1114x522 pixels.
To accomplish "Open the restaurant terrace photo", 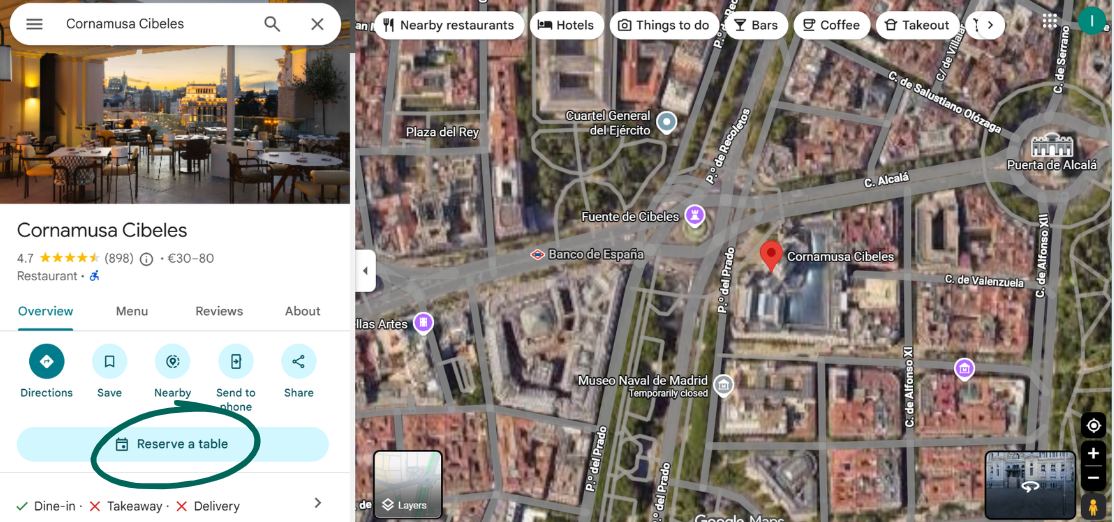I will tap(175, 124).
